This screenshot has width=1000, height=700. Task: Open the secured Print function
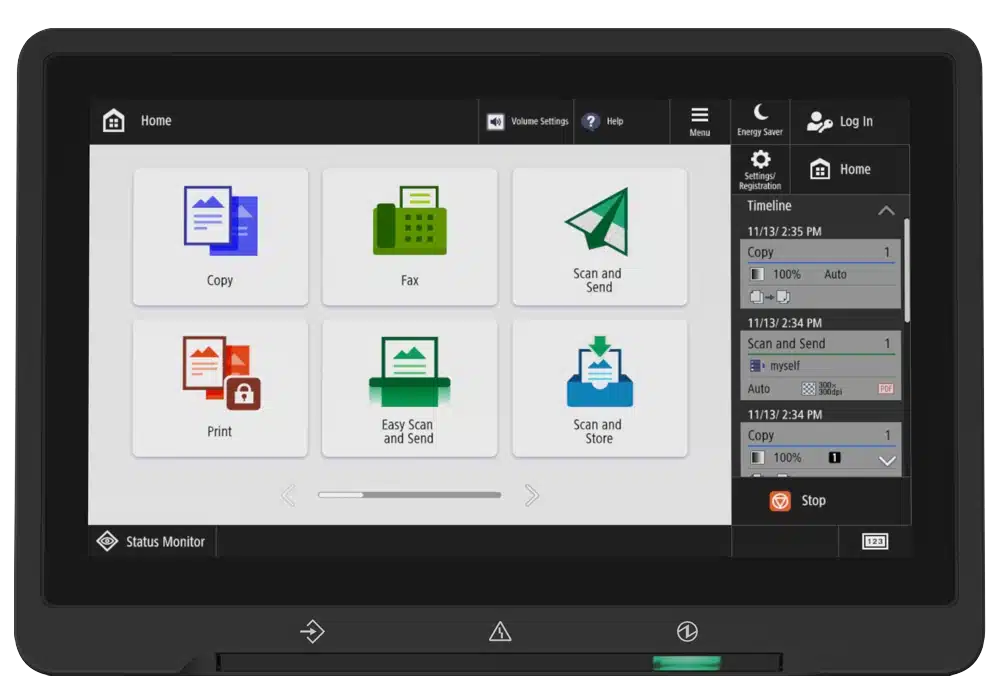click(x=220, y=388)
